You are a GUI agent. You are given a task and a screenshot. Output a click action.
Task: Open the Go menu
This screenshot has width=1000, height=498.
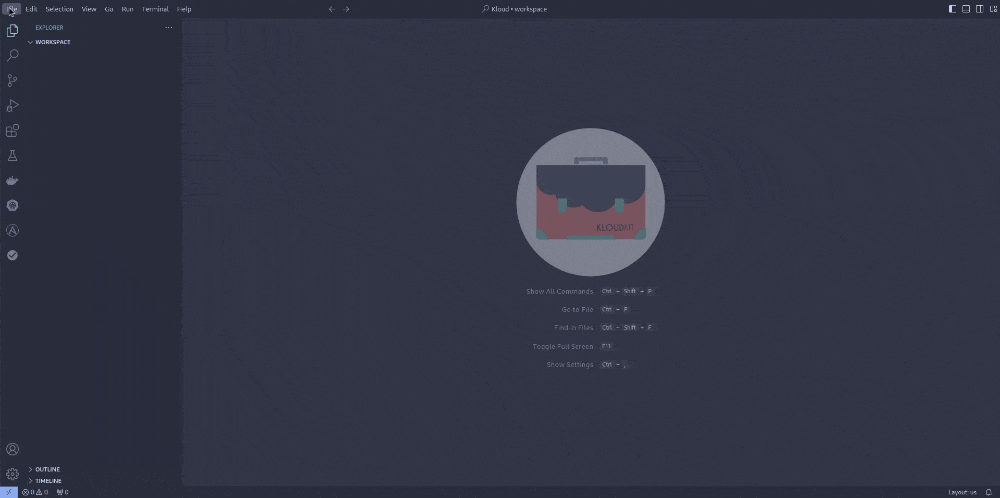point(109,9)
